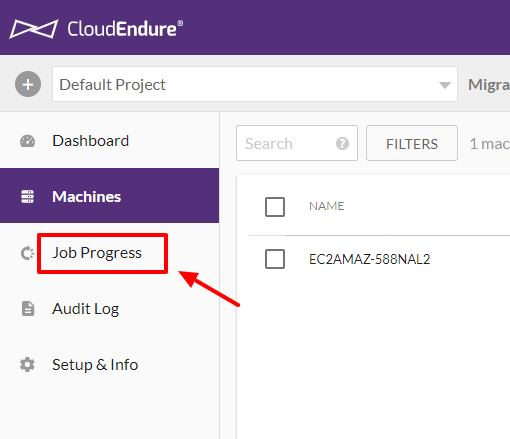Click the Dashboard gauge icon

coord(27,141)
